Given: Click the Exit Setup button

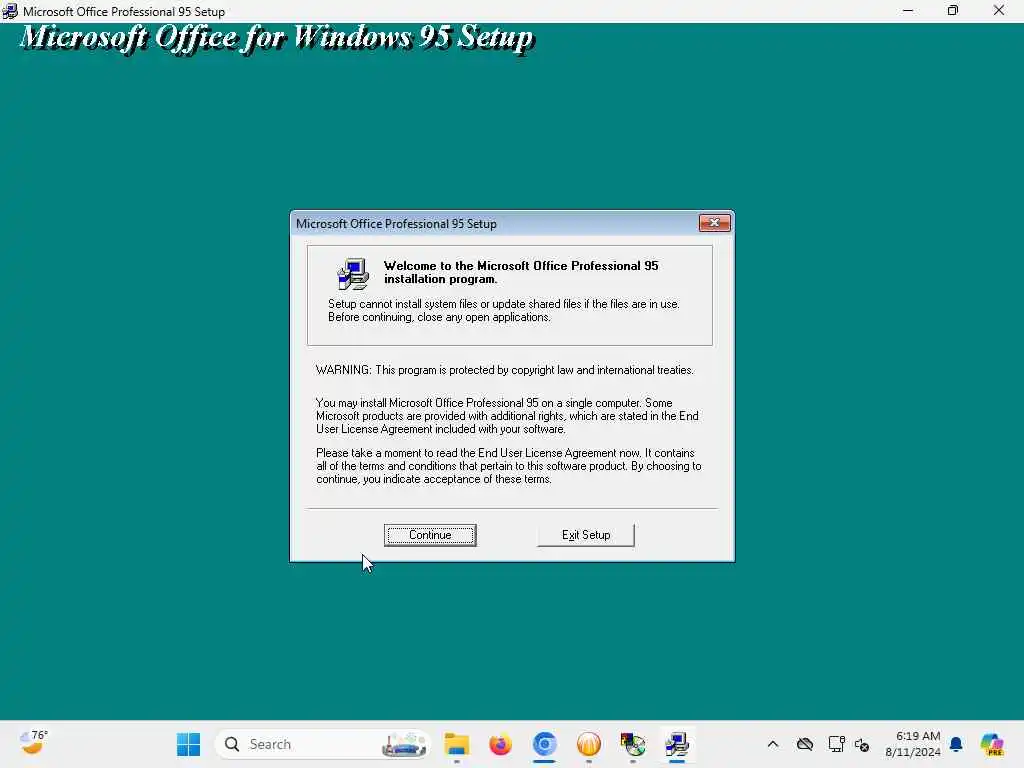Looking at the screenshot, I should [x=586, y=535].
